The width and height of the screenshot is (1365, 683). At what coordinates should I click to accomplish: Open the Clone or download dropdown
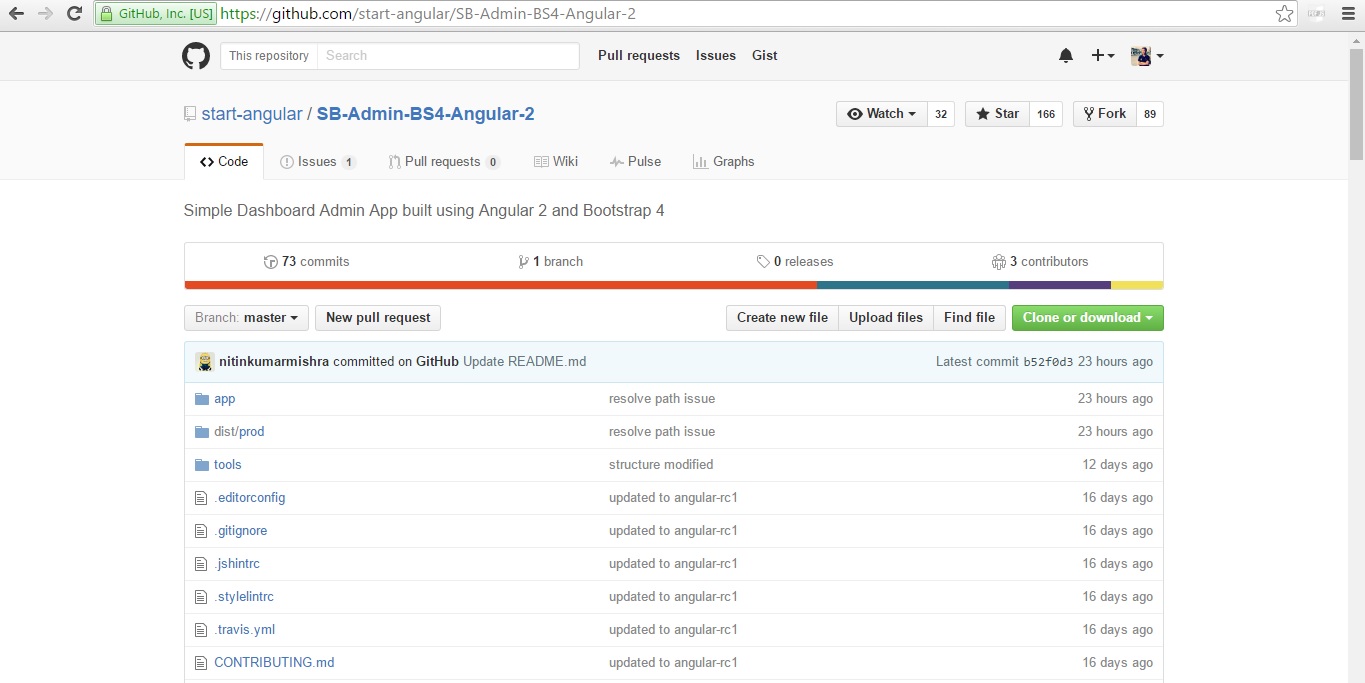1087,317
